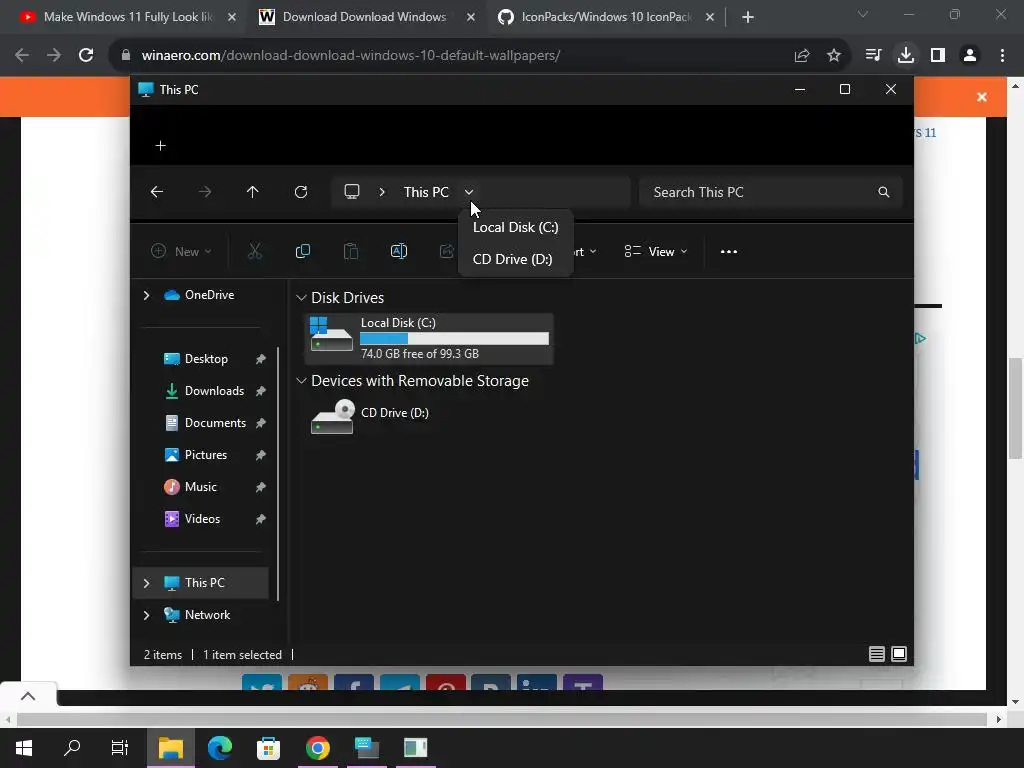Go back in File Explorer navigation
This screenshot has width=1024, height=768.
point(157,192)
